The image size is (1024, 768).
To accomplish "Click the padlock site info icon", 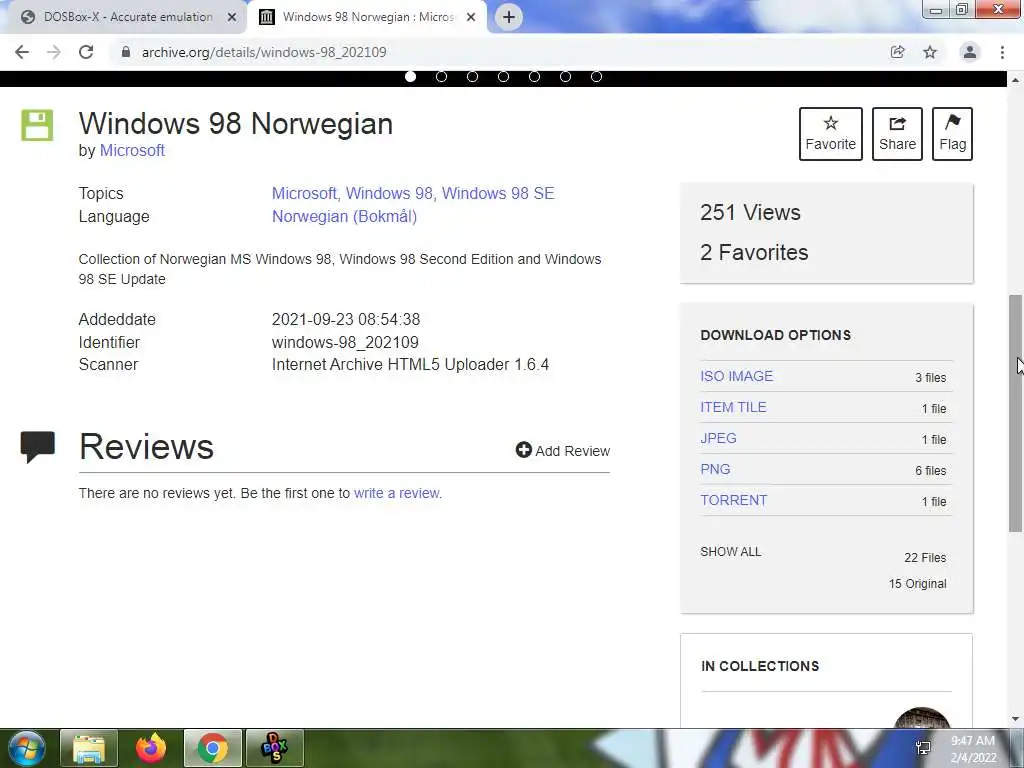I will [126, 52].
